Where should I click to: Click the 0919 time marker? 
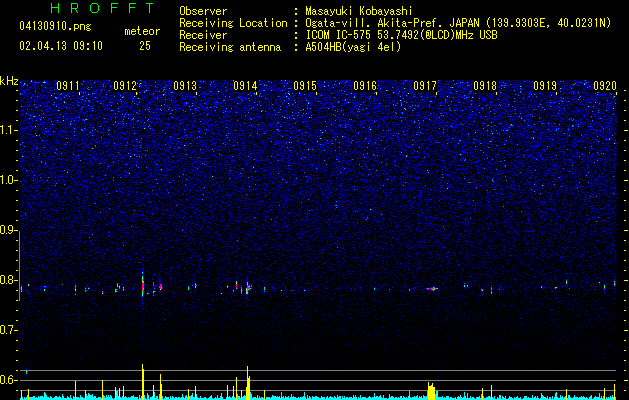pyautogui.click(x=545, y=86)
